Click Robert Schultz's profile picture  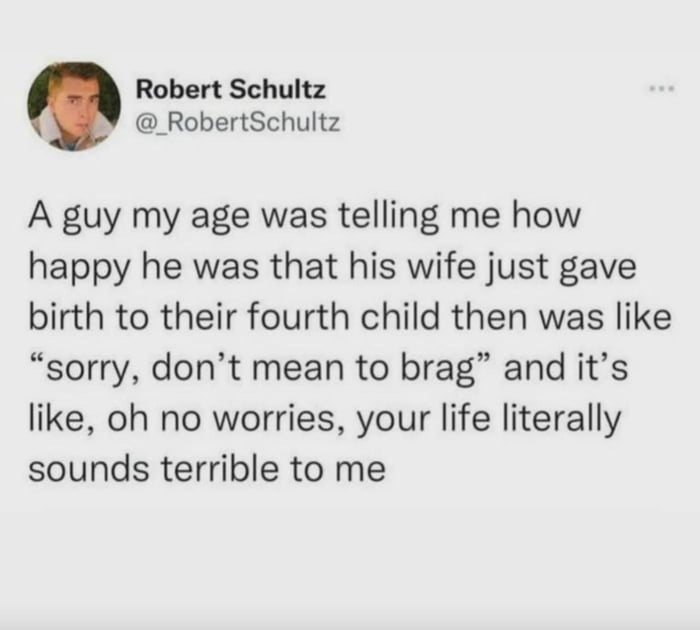70,106
